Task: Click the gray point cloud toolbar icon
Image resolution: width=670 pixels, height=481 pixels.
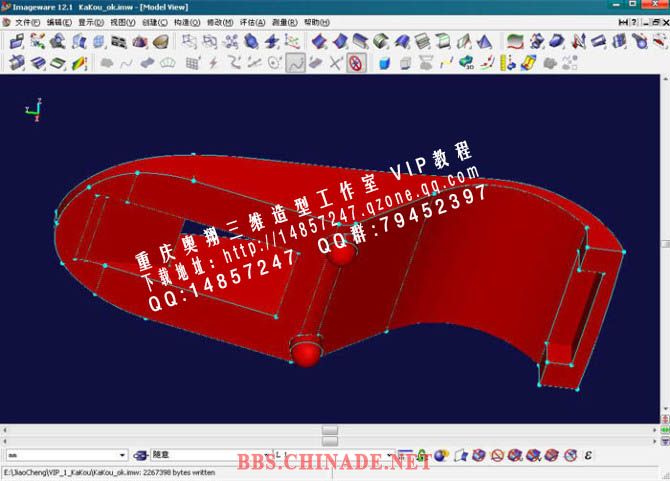Action: 107,63
